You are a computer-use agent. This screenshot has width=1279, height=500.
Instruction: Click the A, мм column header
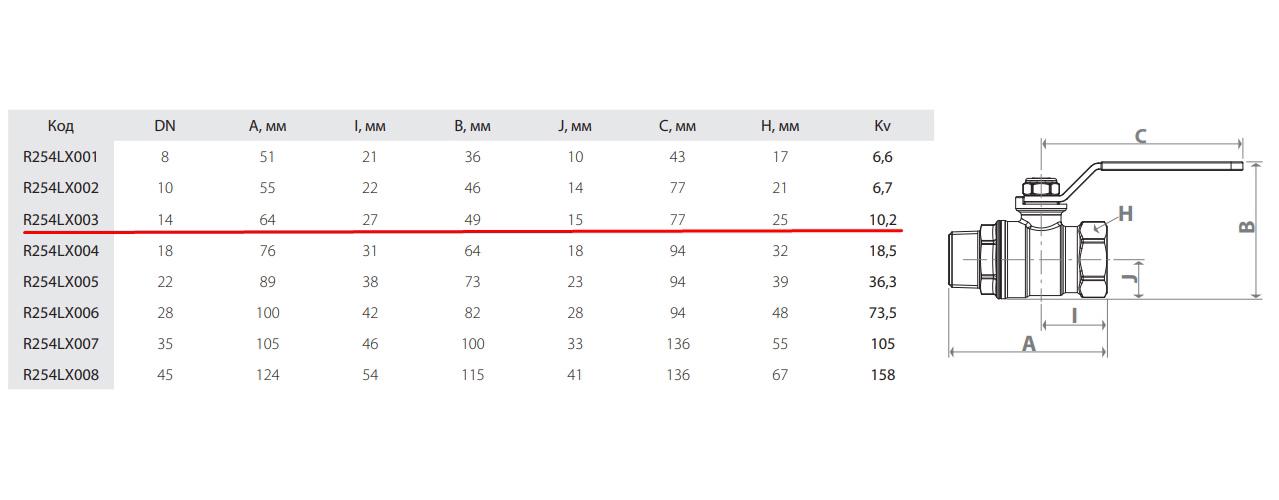[x=268, y=126]
